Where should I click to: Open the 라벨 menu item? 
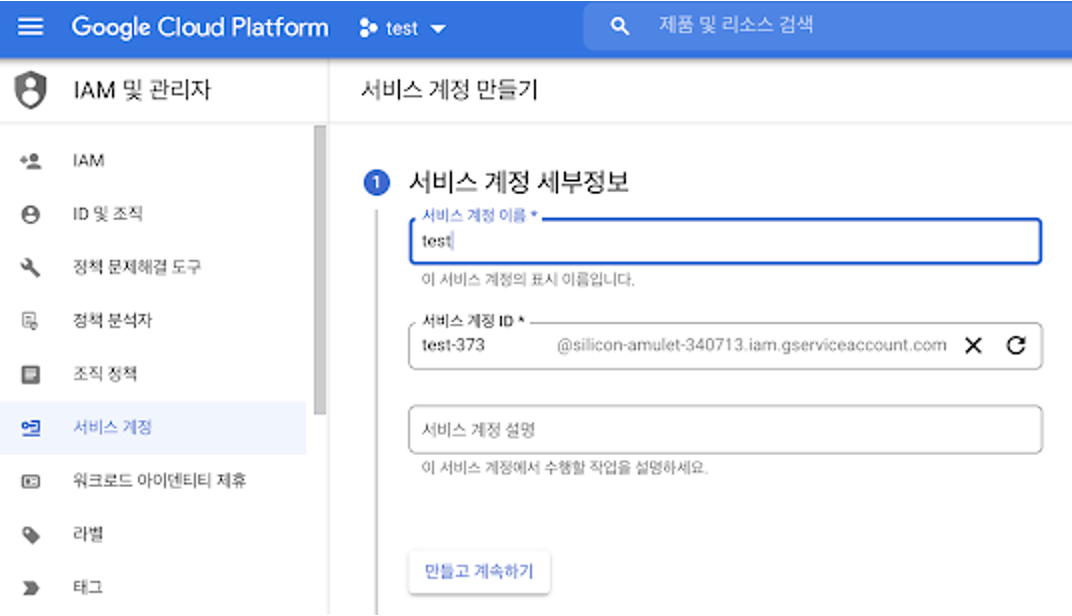pyautogui.click(x=153, y=535)
